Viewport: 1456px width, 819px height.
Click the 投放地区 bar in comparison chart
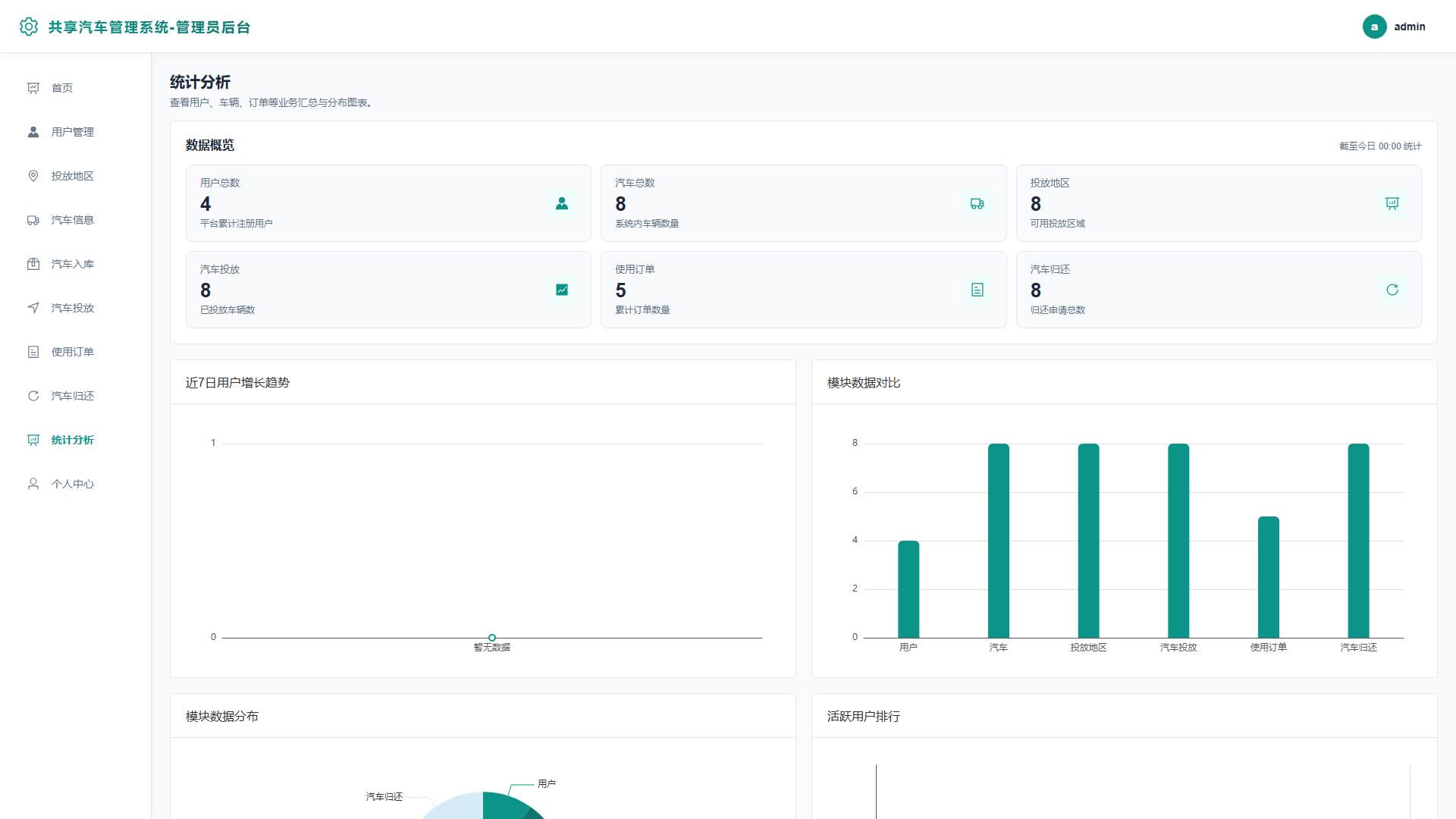point(1088,541)
